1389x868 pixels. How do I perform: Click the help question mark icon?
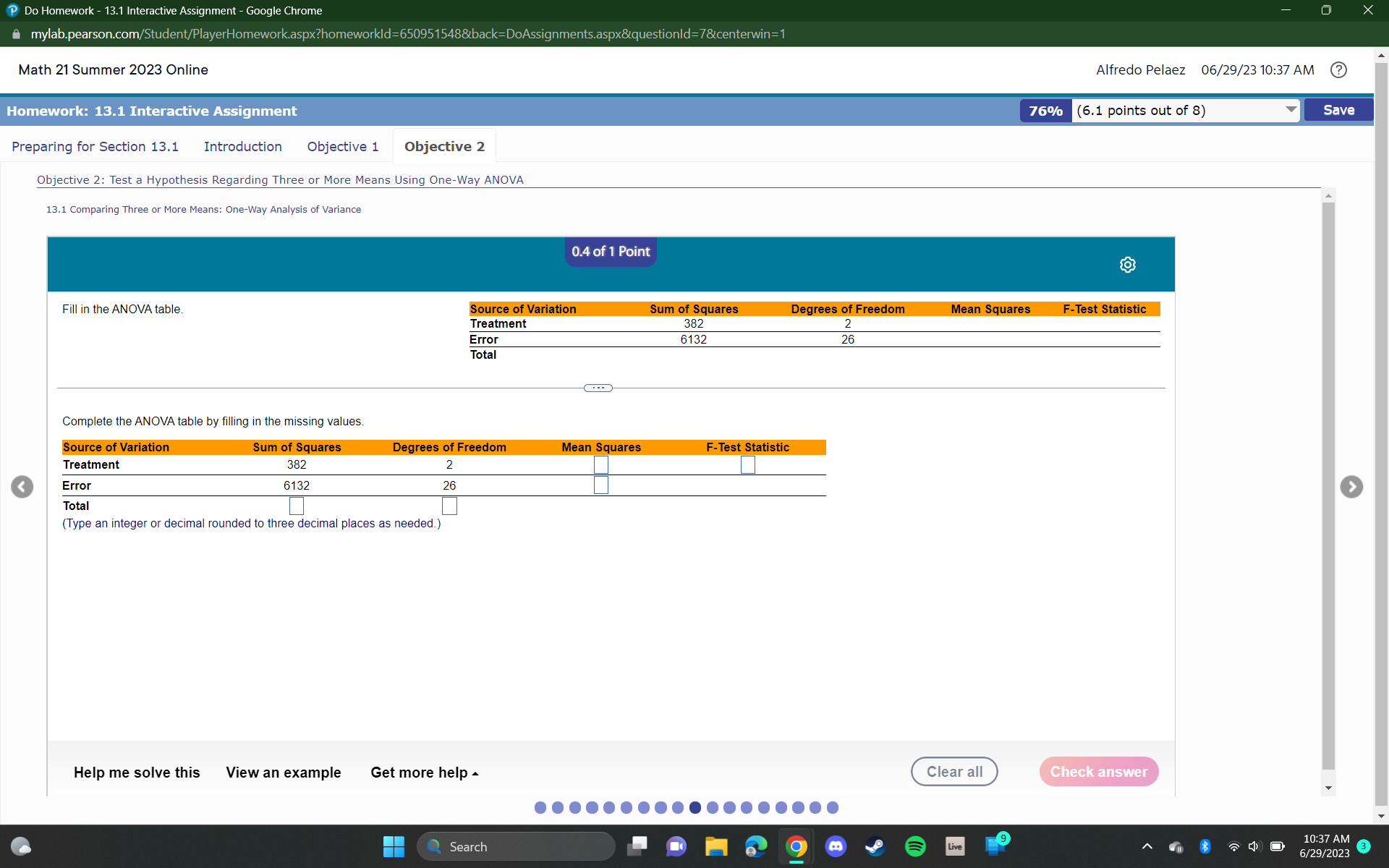(x=1338, y=69)
